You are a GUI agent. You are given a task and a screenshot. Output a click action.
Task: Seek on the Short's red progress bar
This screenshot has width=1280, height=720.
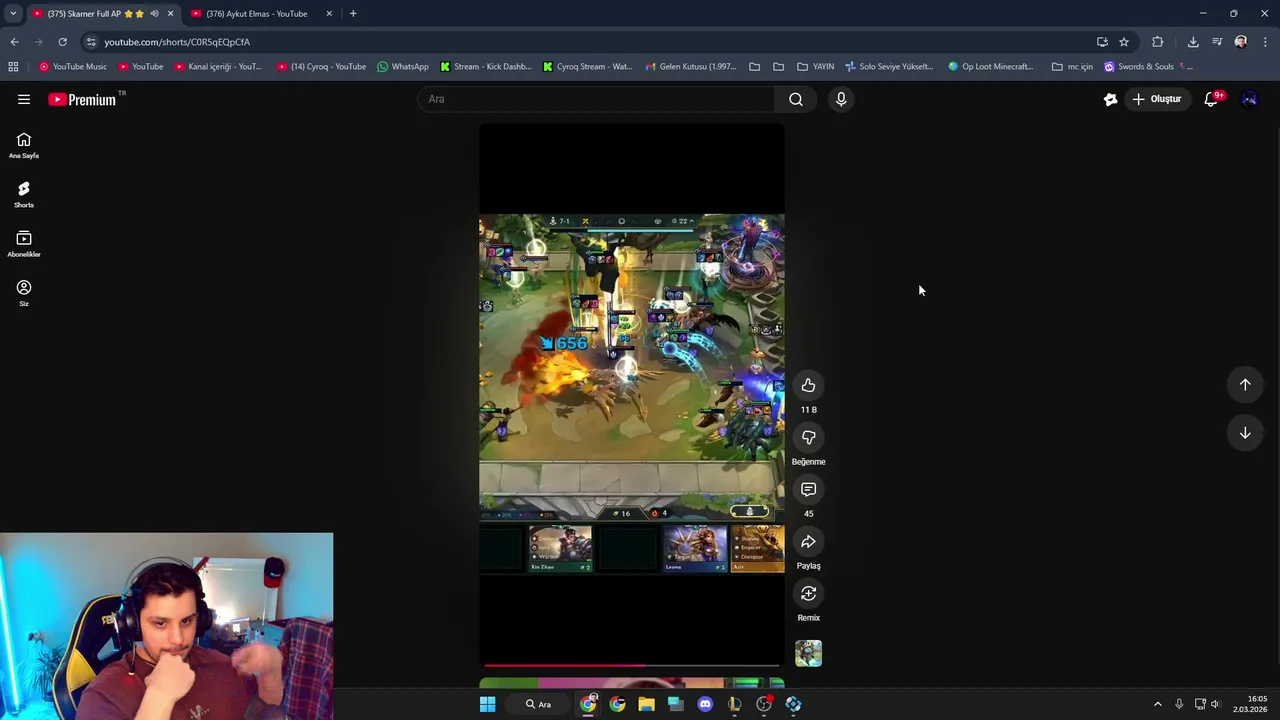point(632,665)
